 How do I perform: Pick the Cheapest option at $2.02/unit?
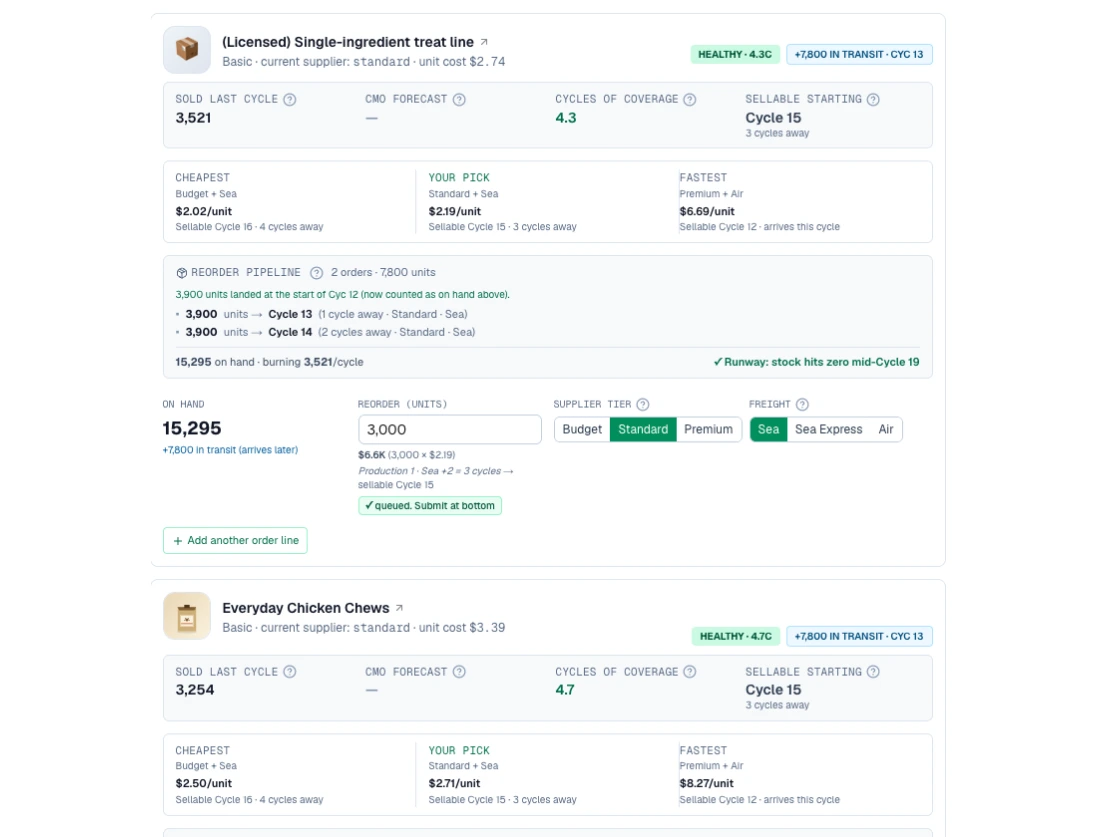289,202
